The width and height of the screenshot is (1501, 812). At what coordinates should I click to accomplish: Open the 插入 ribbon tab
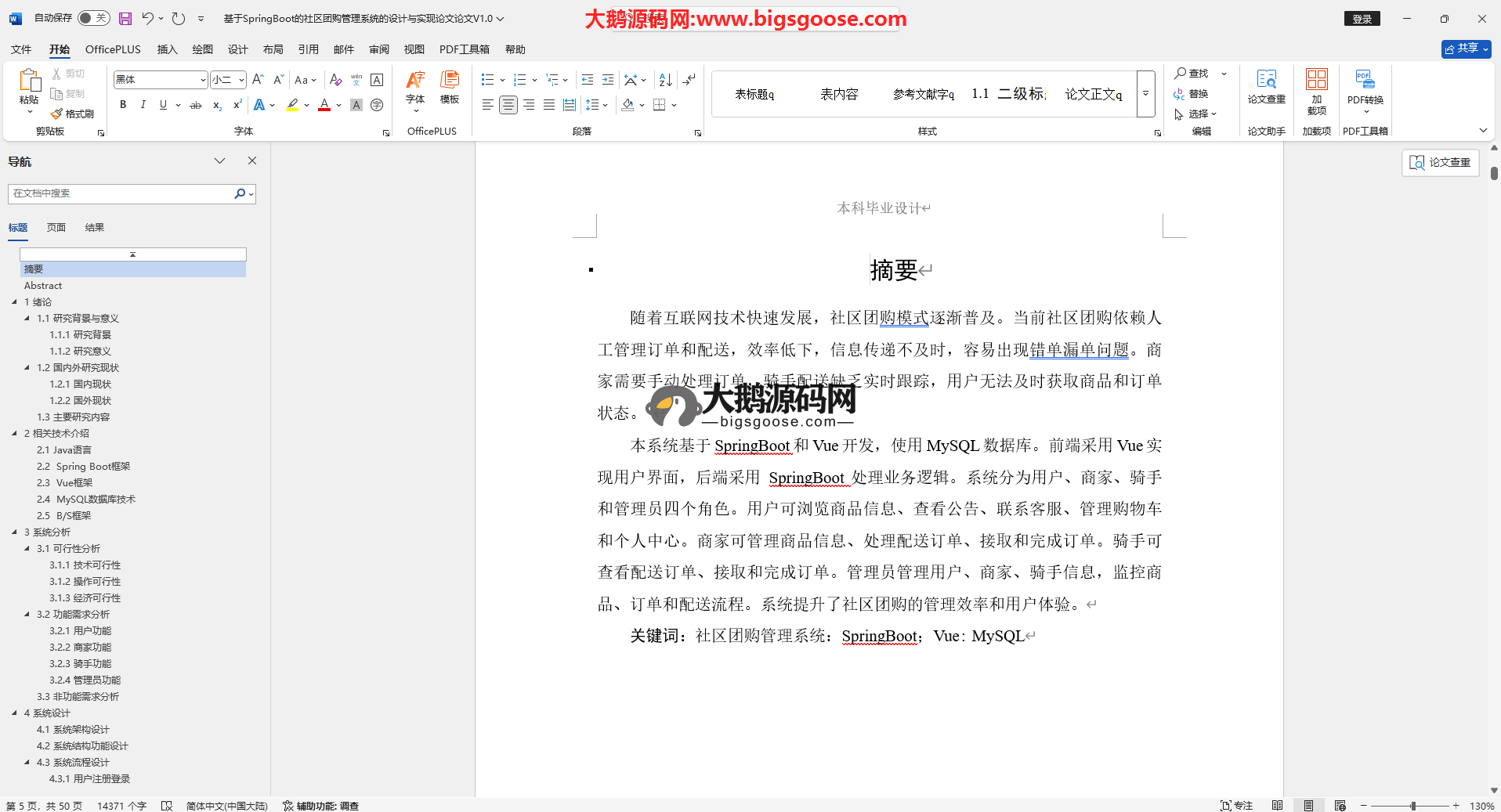tap(167, 49)
